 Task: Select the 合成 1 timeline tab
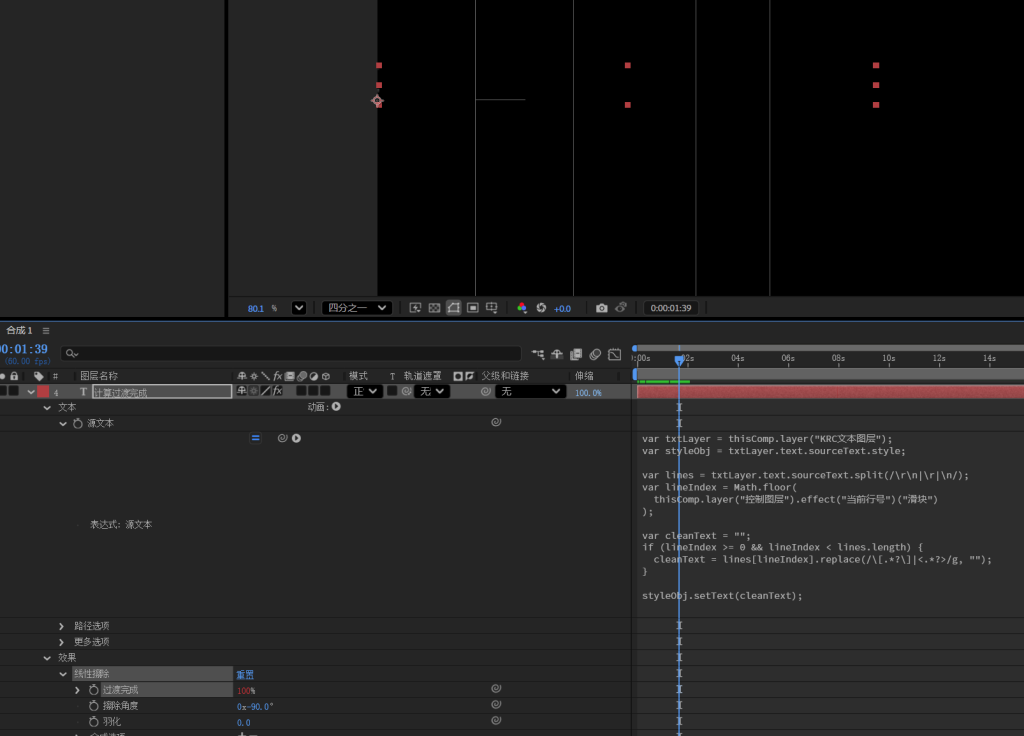pyautogui.click(x=18, y=331)
